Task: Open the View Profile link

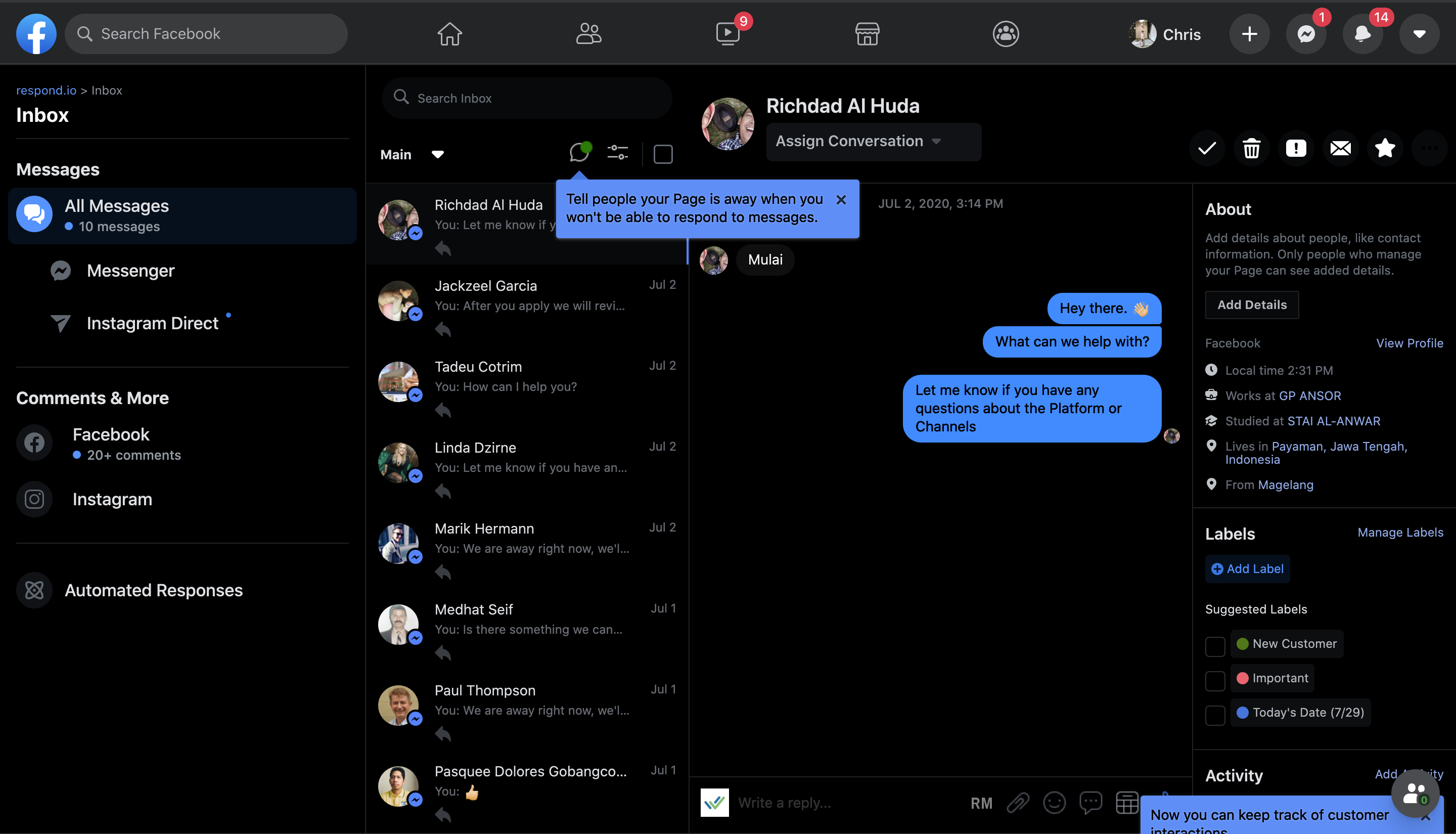Action: 1409,343
